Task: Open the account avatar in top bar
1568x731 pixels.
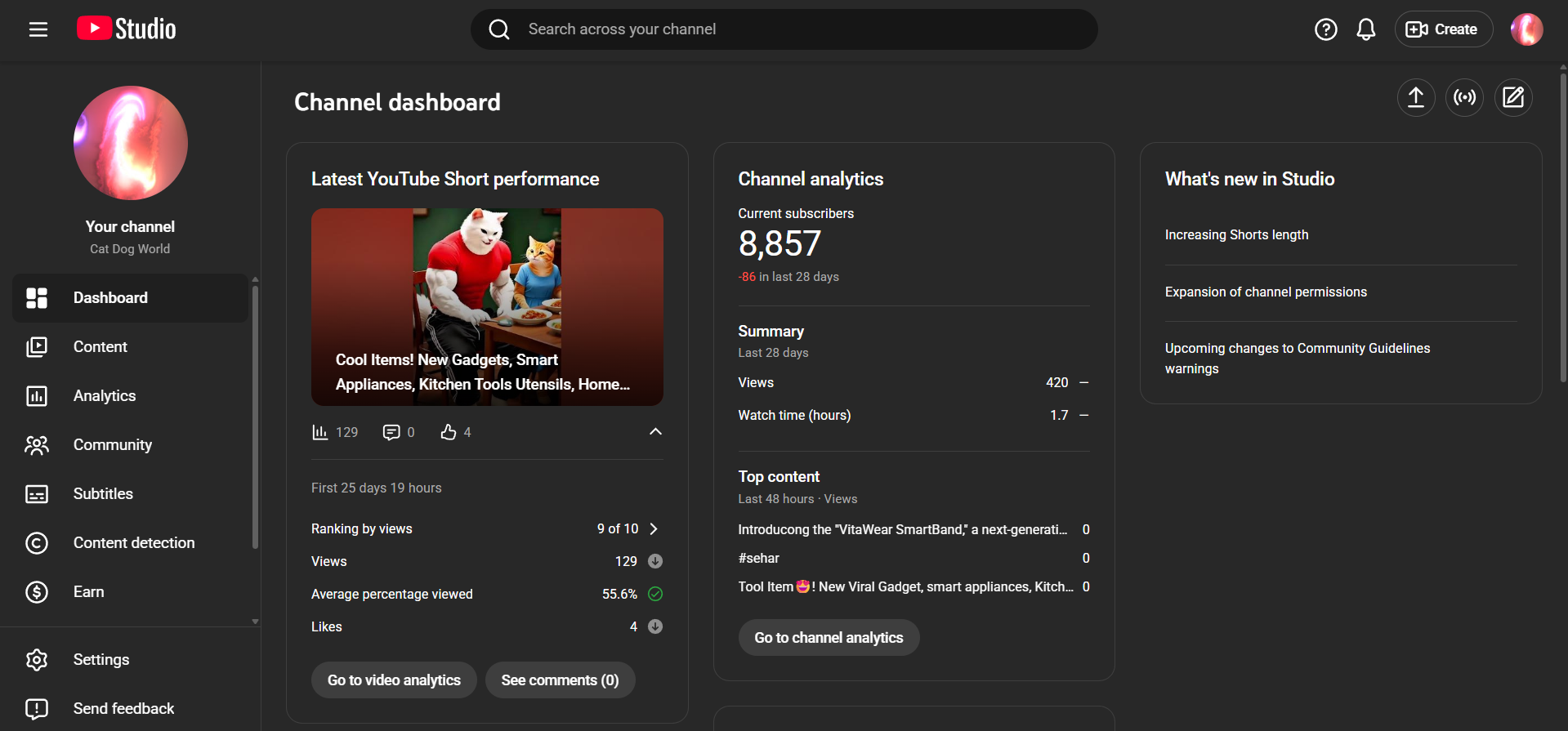Action: [x=1526, y=29]
